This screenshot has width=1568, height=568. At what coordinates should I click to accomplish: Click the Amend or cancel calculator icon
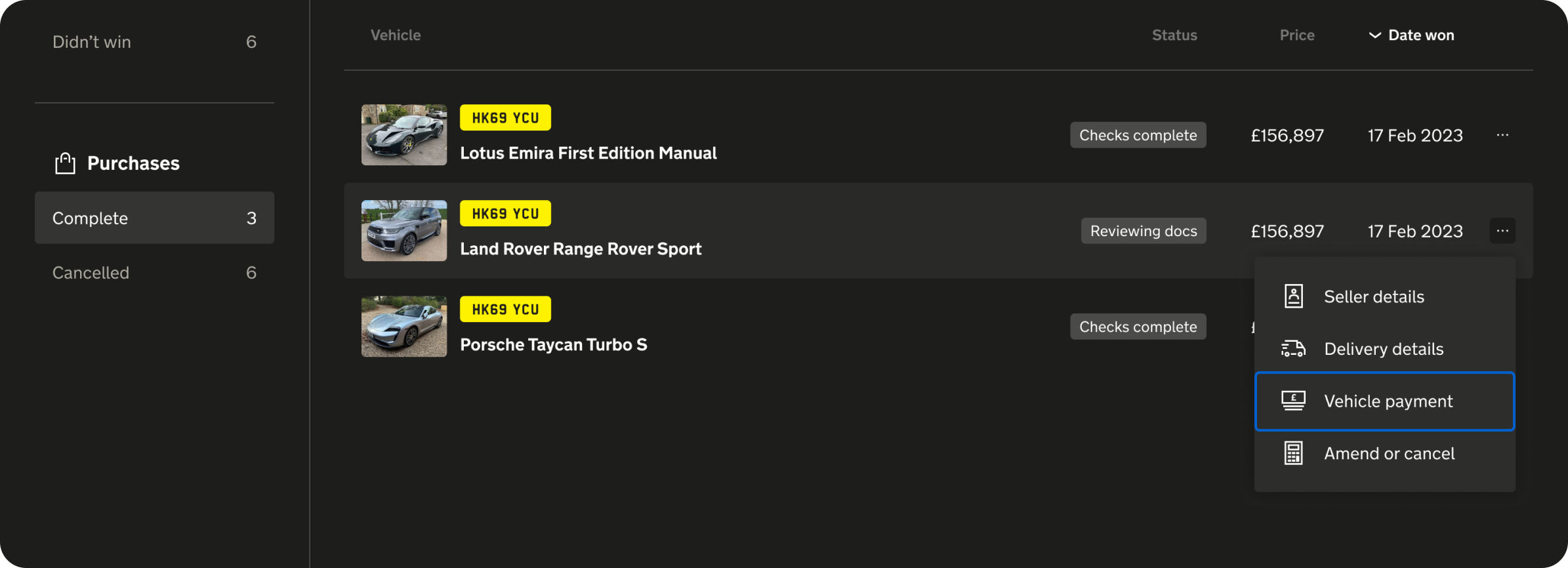point(1293,453)
